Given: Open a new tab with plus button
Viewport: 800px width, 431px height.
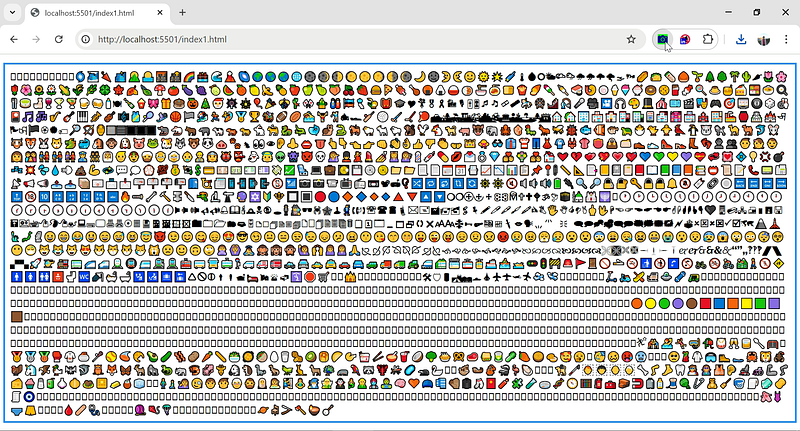Looking at the screenshot, I should [182, 13].
